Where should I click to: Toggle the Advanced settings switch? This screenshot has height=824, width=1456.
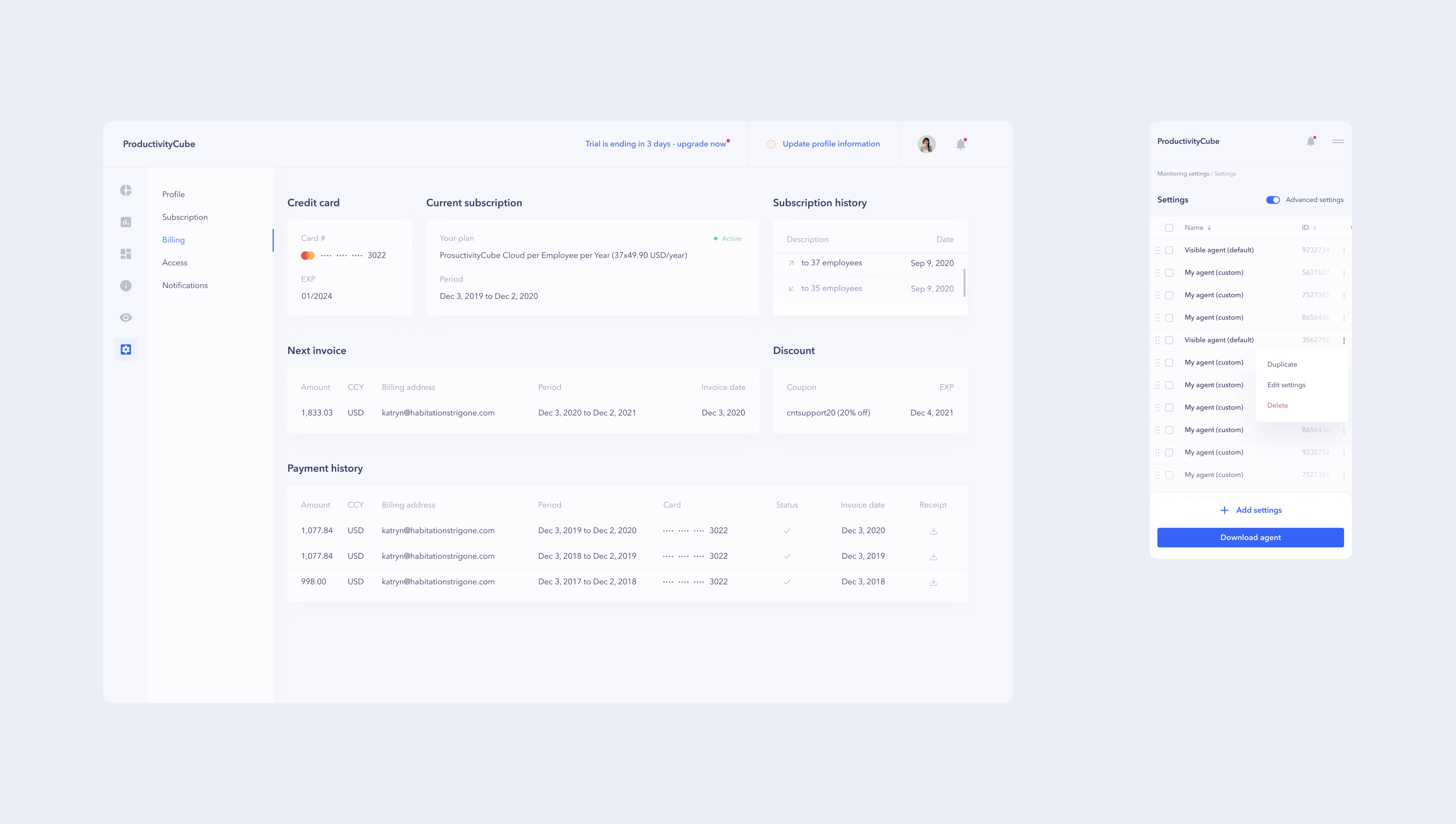tap(1273, 200)
